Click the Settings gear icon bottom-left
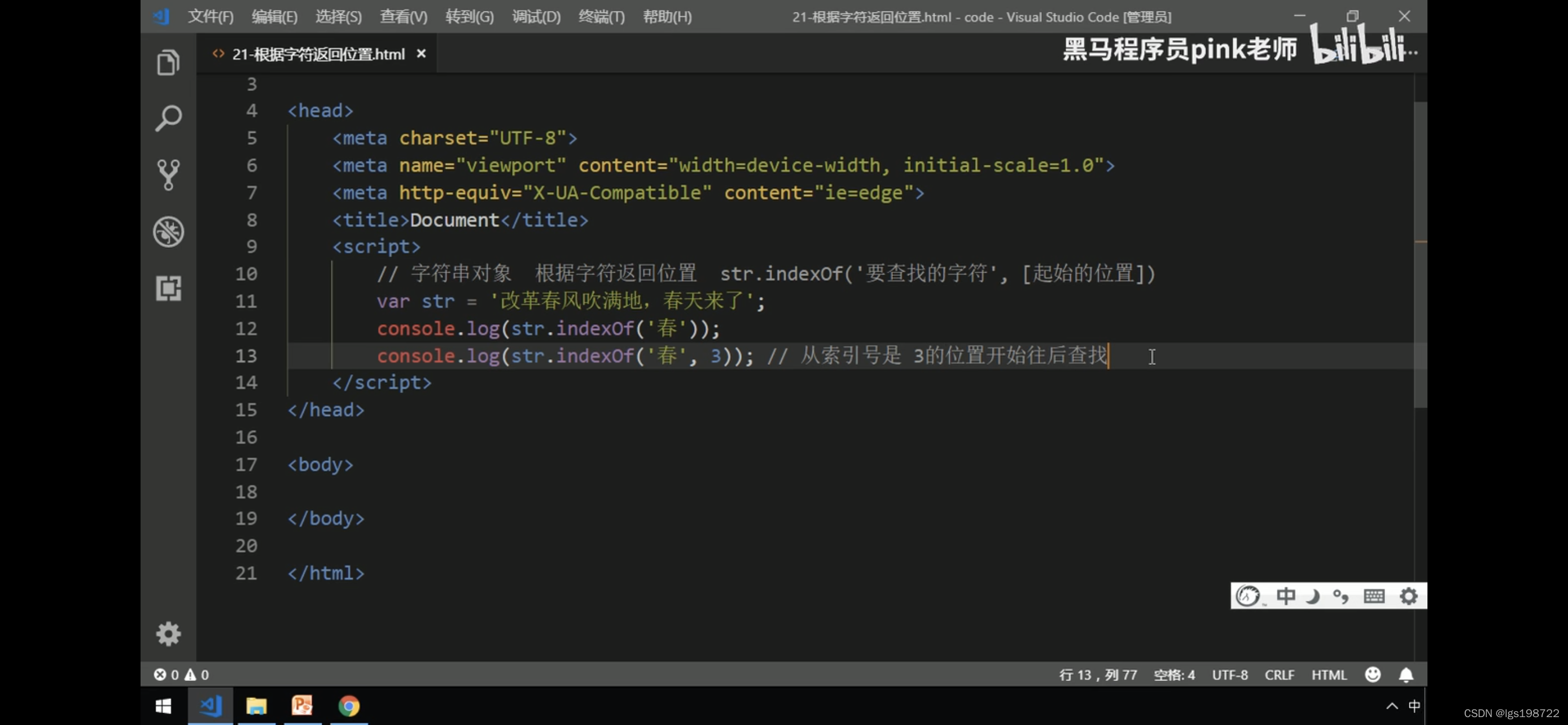Image resolution: width=1568 pixels, height=725 pixels. (x=167, y=633)
